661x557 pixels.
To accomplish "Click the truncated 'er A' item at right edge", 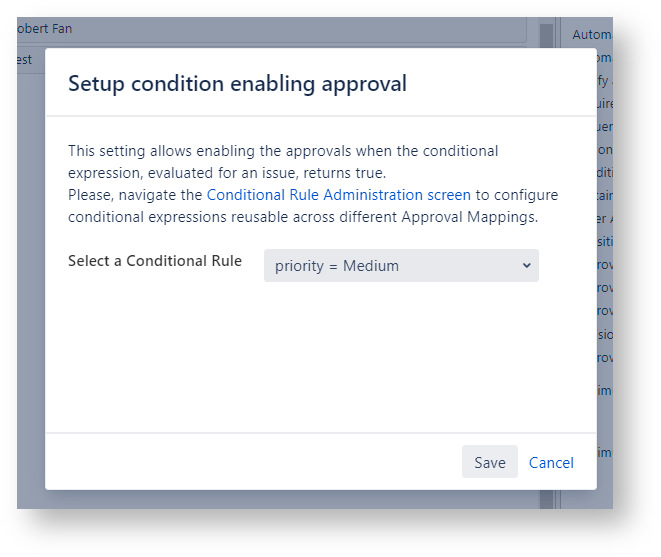I will (x=604, y=219).
